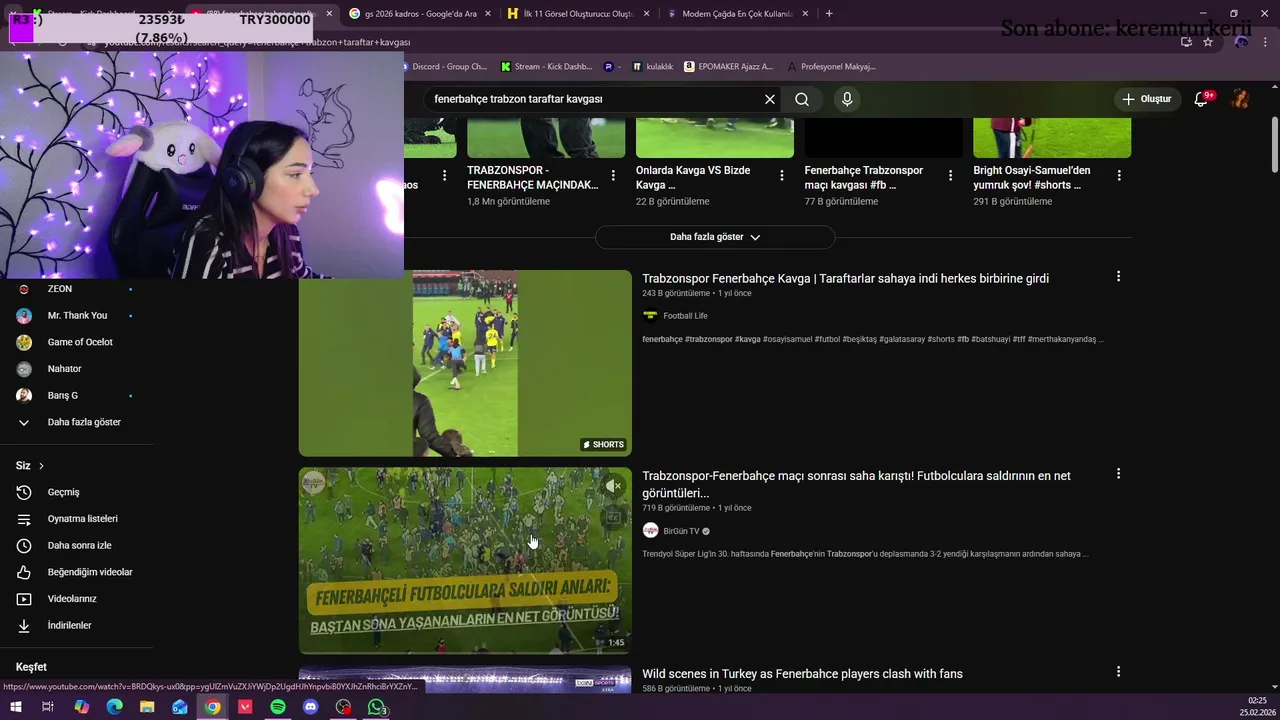Clear the YouTube search box

pyautogui.click(x=769, y=99)
